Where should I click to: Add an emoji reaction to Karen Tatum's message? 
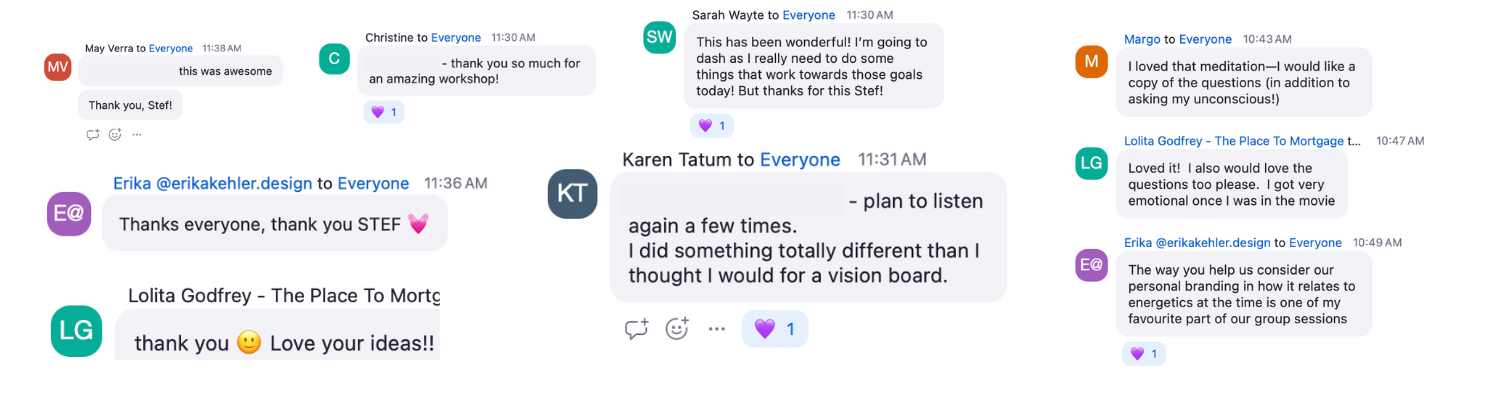pos(677,329)
